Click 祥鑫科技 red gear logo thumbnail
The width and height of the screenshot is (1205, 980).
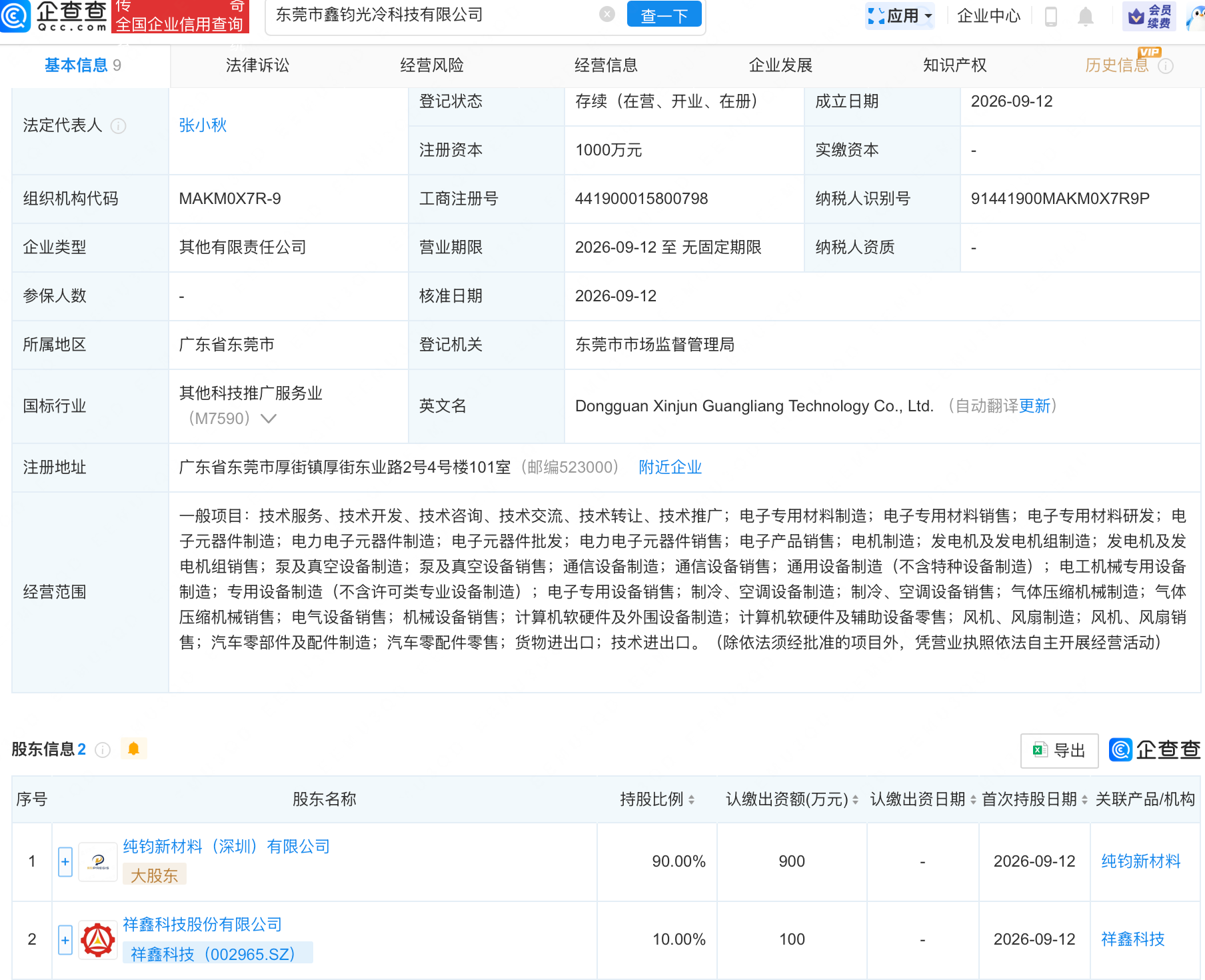pos(98,940)
